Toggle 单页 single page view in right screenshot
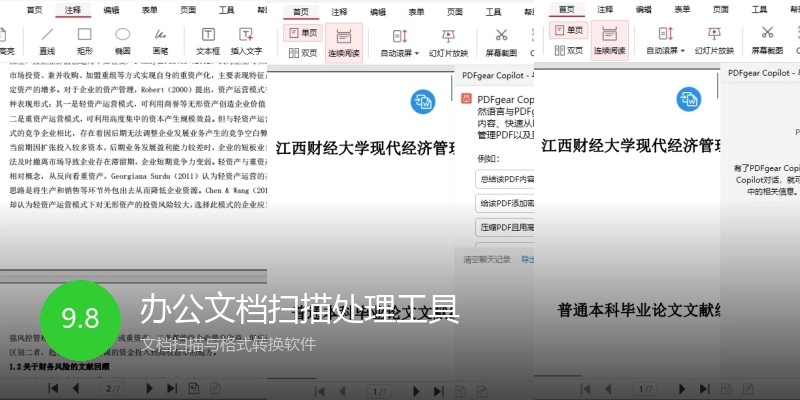800x400 pixels. [x=569, y=30]
